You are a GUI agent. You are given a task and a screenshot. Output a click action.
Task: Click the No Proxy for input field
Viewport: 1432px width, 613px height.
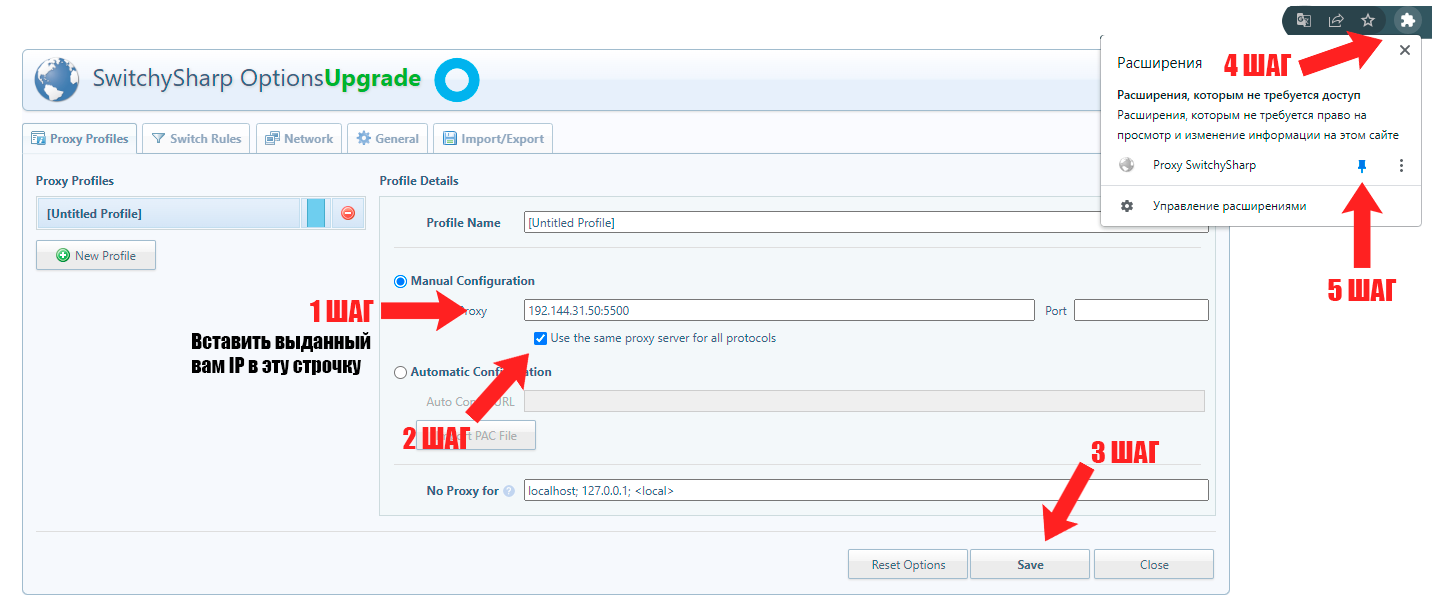pos(866,491)
